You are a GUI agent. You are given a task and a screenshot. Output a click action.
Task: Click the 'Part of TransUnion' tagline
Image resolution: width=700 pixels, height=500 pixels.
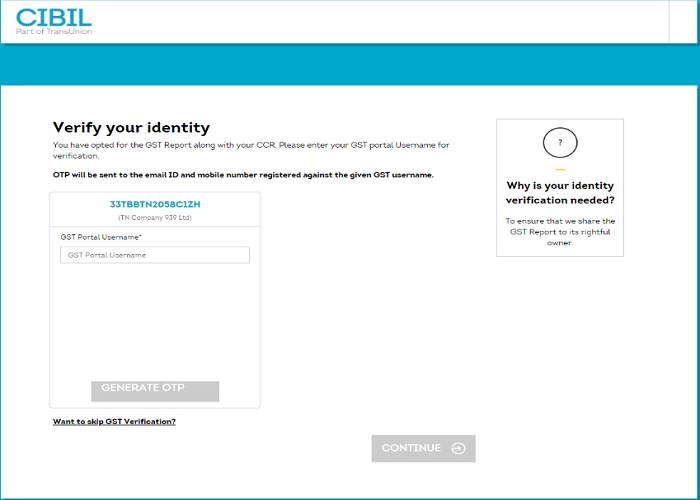[x=54, y=32]
